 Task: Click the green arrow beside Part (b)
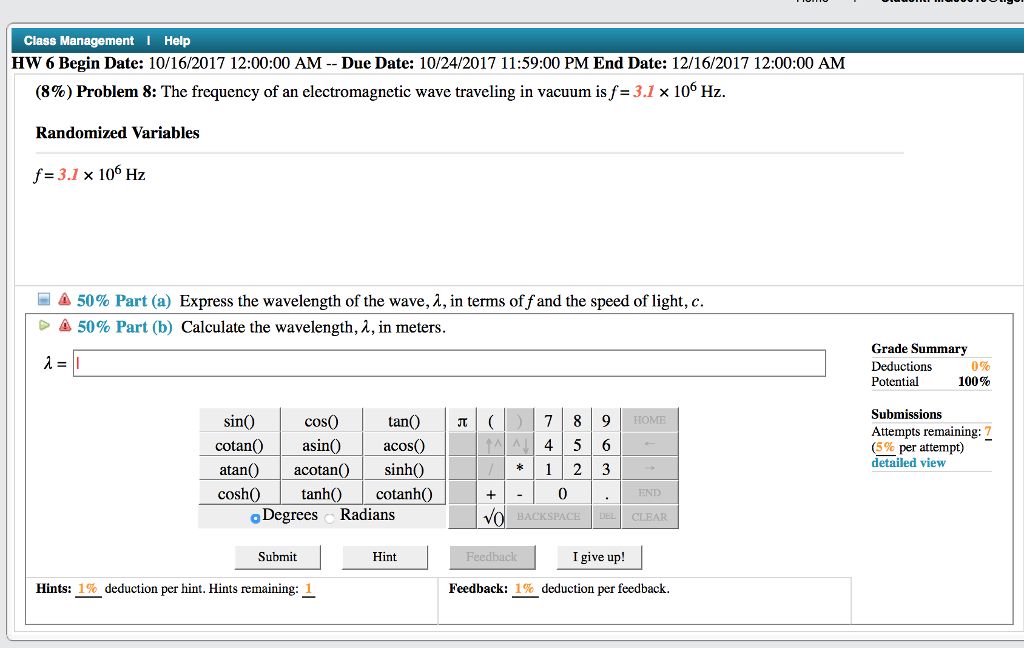44,326
